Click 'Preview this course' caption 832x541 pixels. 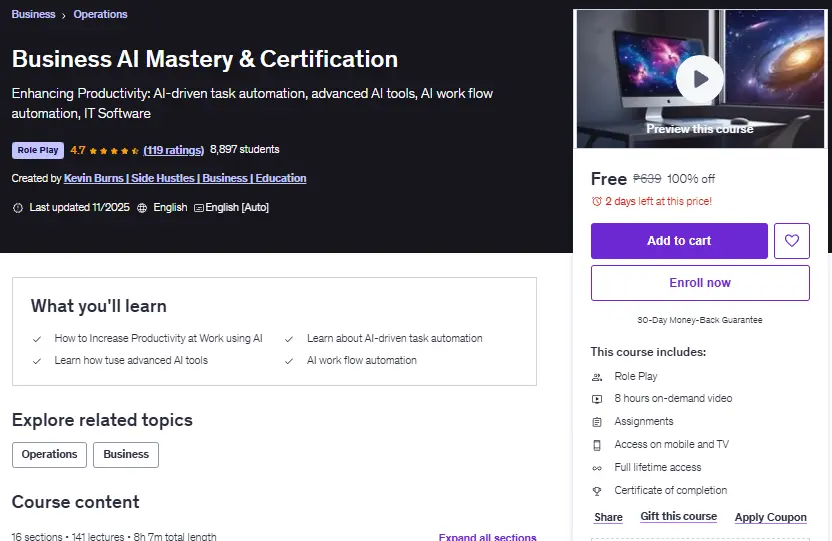tap(700, 129)
